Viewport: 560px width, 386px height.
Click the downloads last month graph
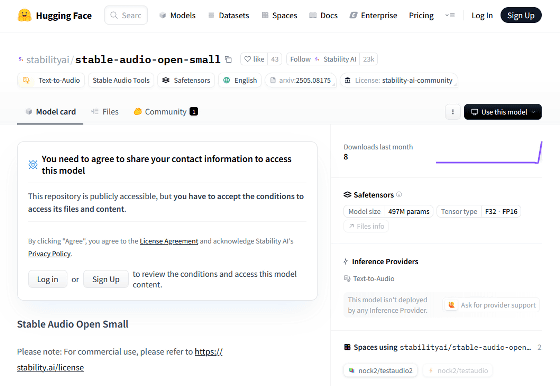(489, 153)
